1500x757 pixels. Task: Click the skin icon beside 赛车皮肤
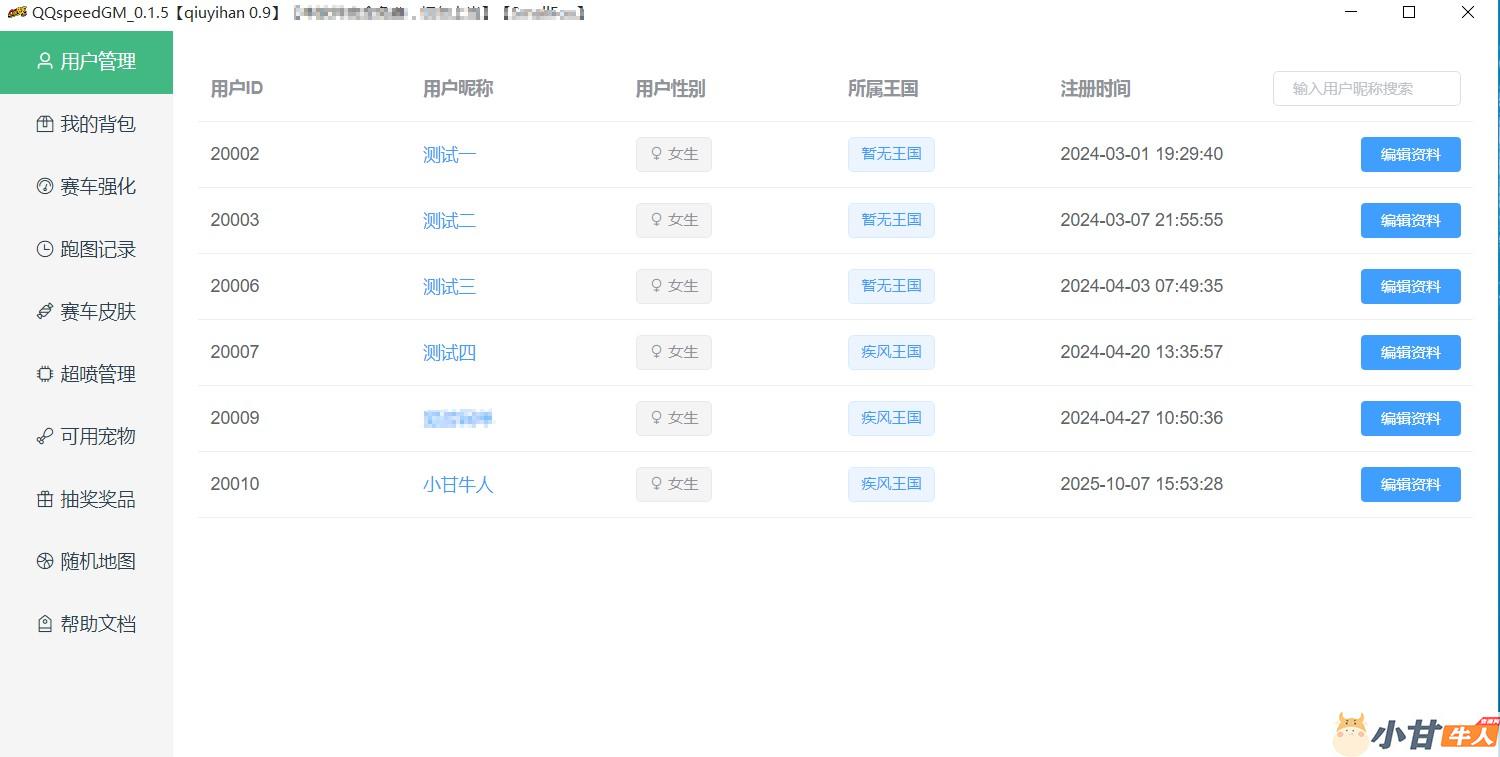coord(44,311)
